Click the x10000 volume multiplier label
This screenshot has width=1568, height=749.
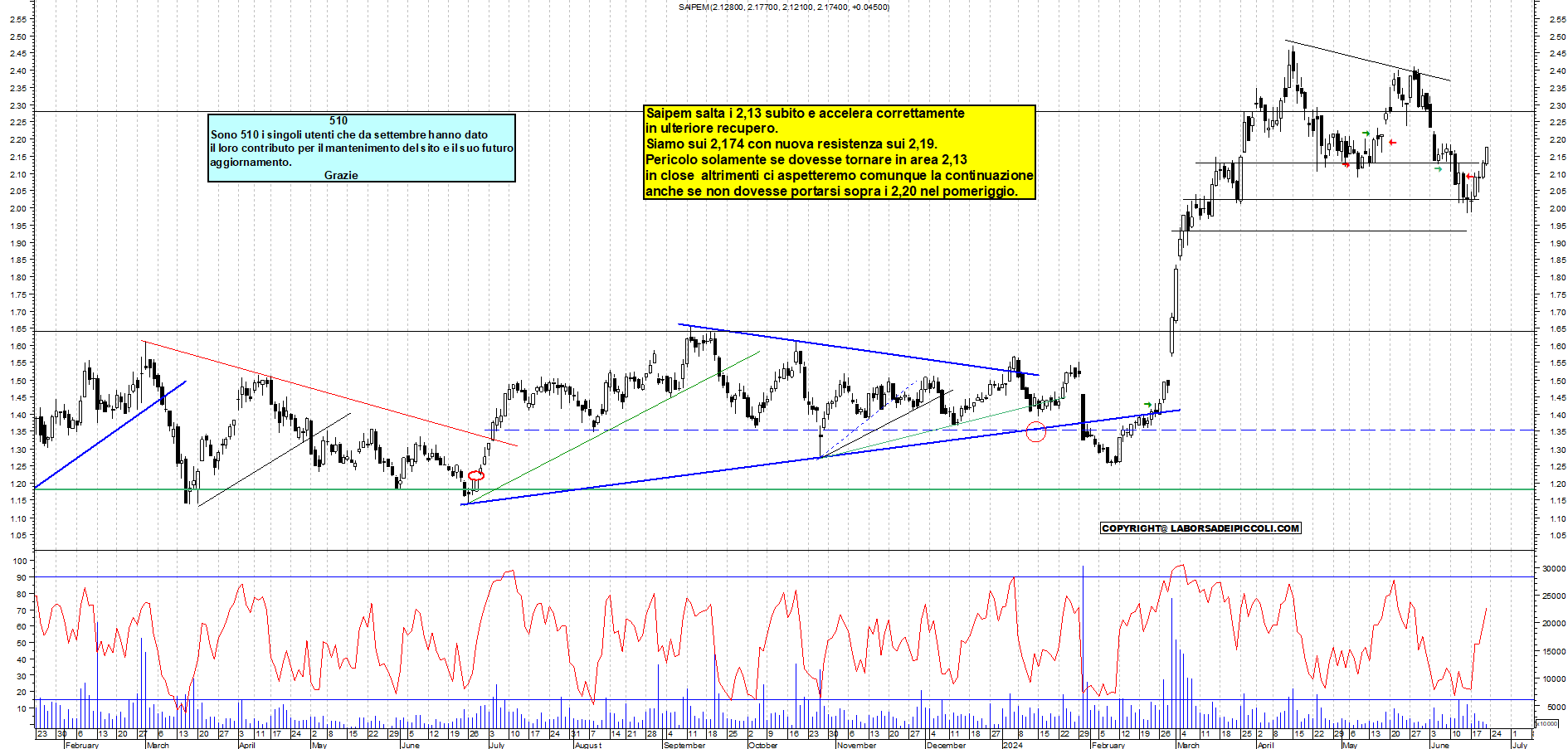coord(1547,723)
